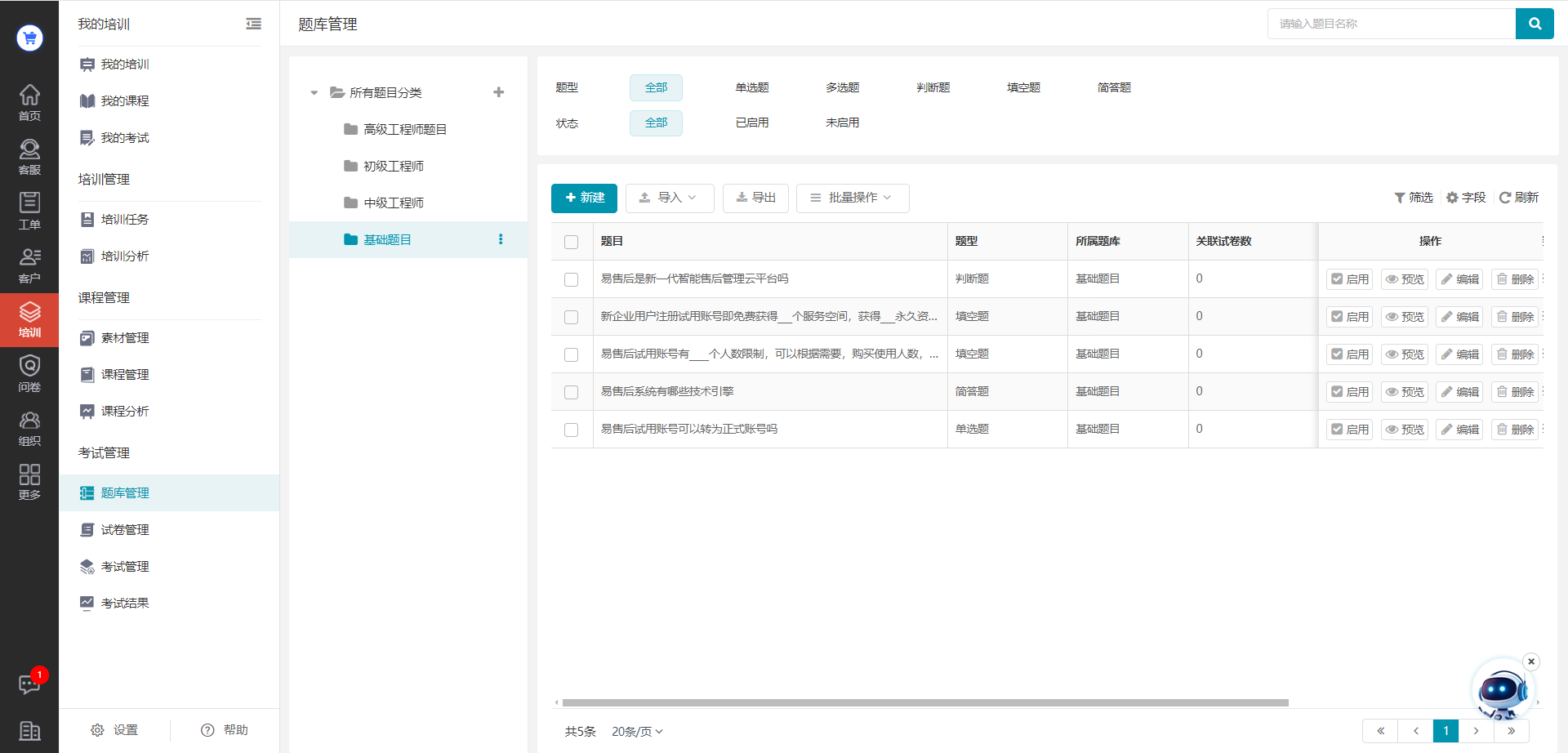
Task: Add a category with the plus icon
Action: click(x=498, y=92)
